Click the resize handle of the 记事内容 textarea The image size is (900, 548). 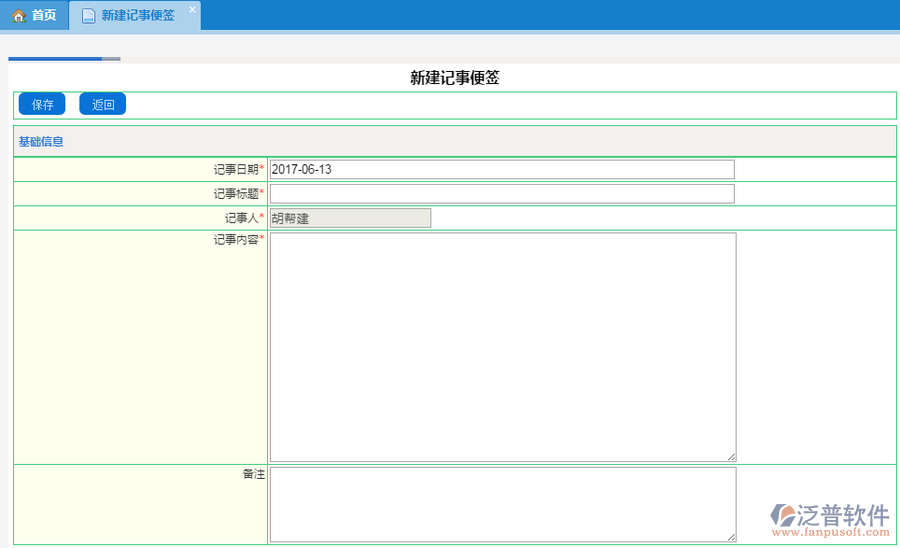tap(731, 456)
